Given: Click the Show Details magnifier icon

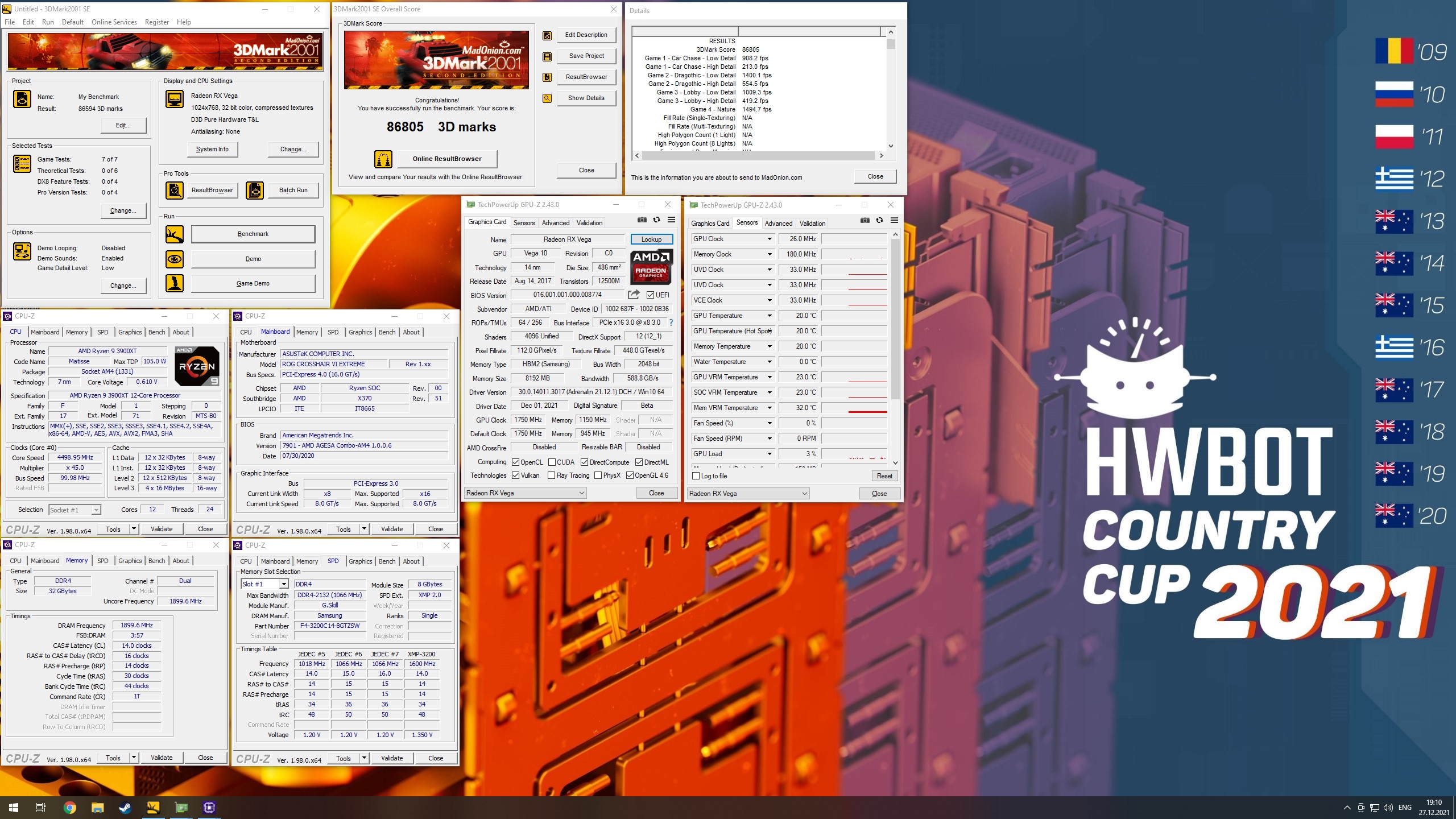Looking at the screenshot, I should point(547,98).
